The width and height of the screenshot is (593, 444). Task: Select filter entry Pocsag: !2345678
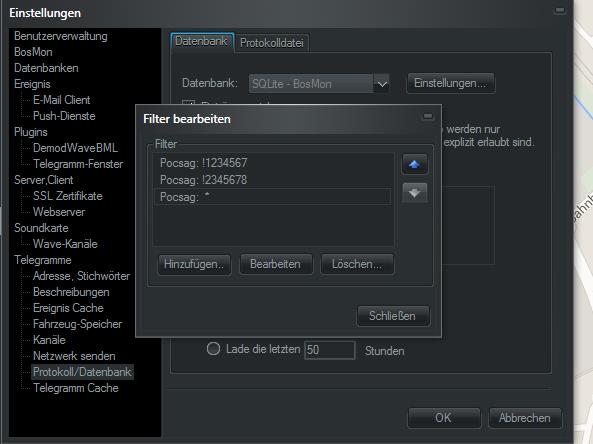click(272, 180)
